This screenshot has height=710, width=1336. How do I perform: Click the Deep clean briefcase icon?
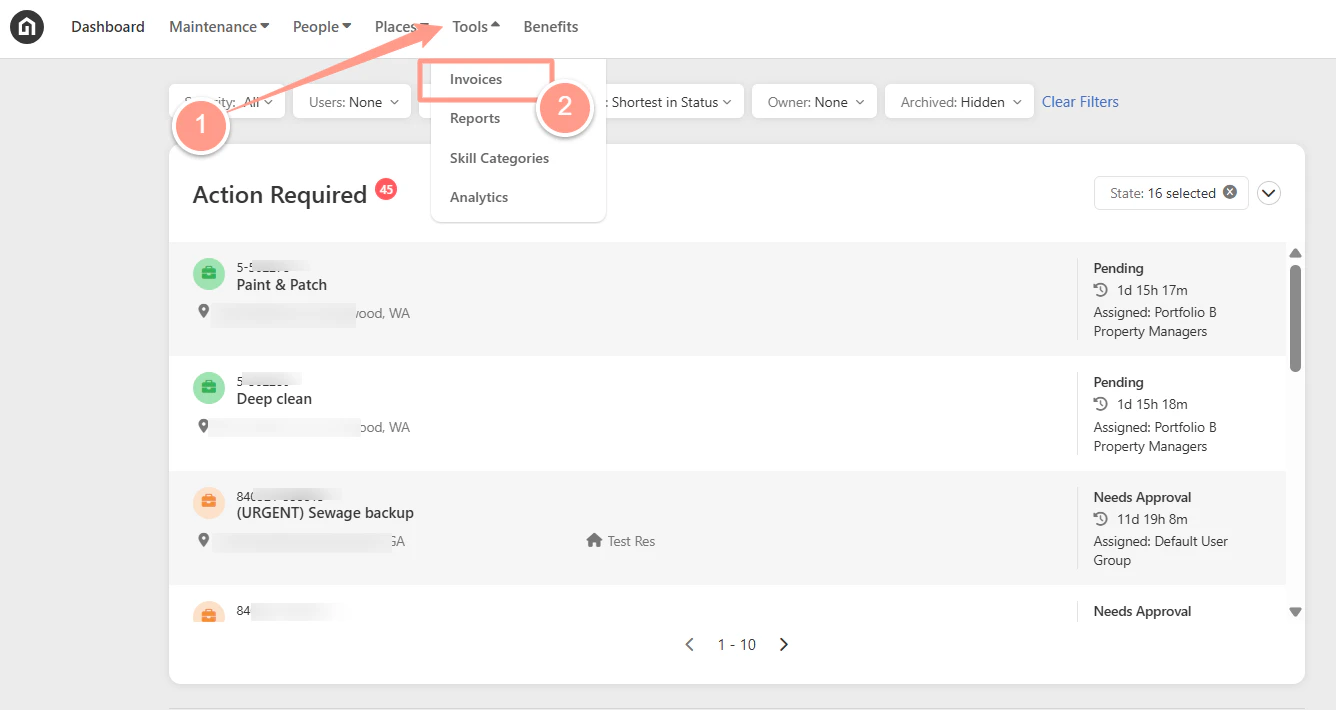pos(209,388)
